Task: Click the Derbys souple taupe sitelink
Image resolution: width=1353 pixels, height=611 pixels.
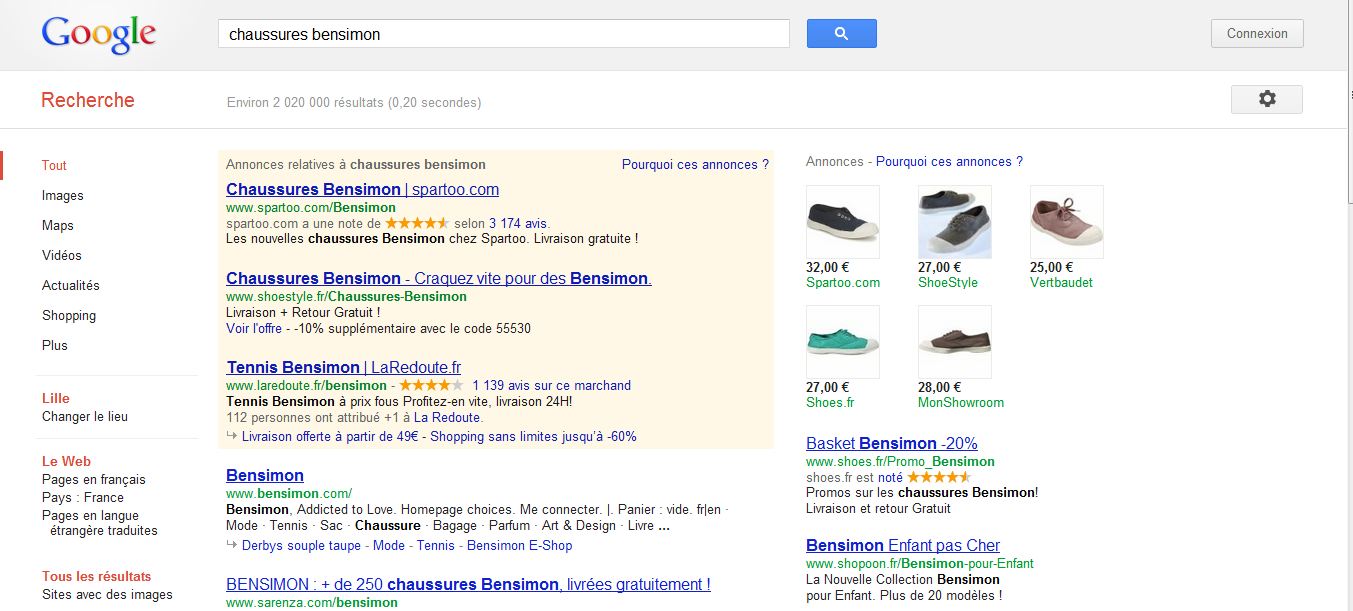Action: [x=301, y=546]
